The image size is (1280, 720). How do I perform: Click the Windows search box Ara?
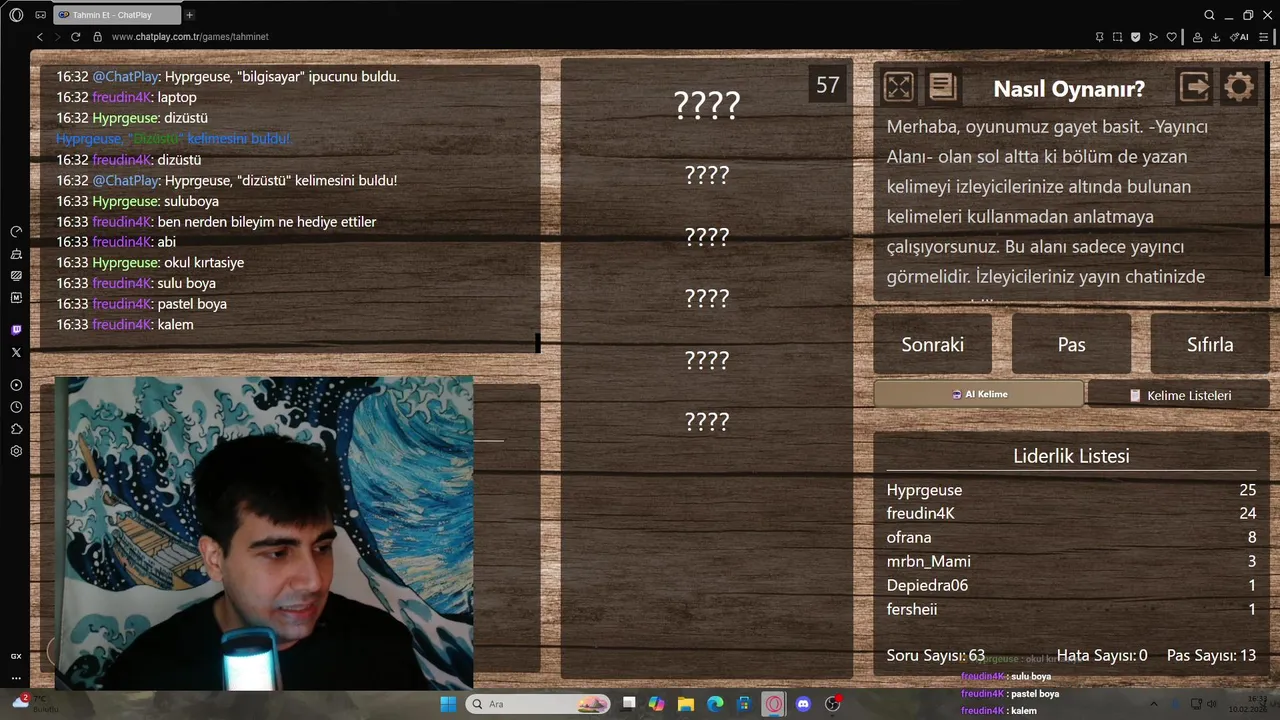[x=538, y=704]
